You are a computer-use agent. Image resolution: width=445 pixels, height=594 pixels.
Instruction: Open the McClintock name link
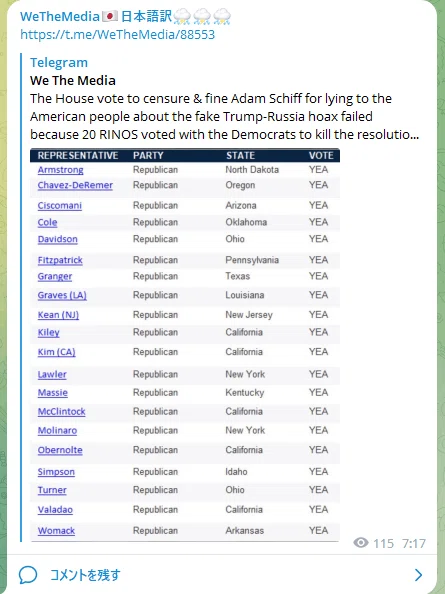[x=61, y=411]
